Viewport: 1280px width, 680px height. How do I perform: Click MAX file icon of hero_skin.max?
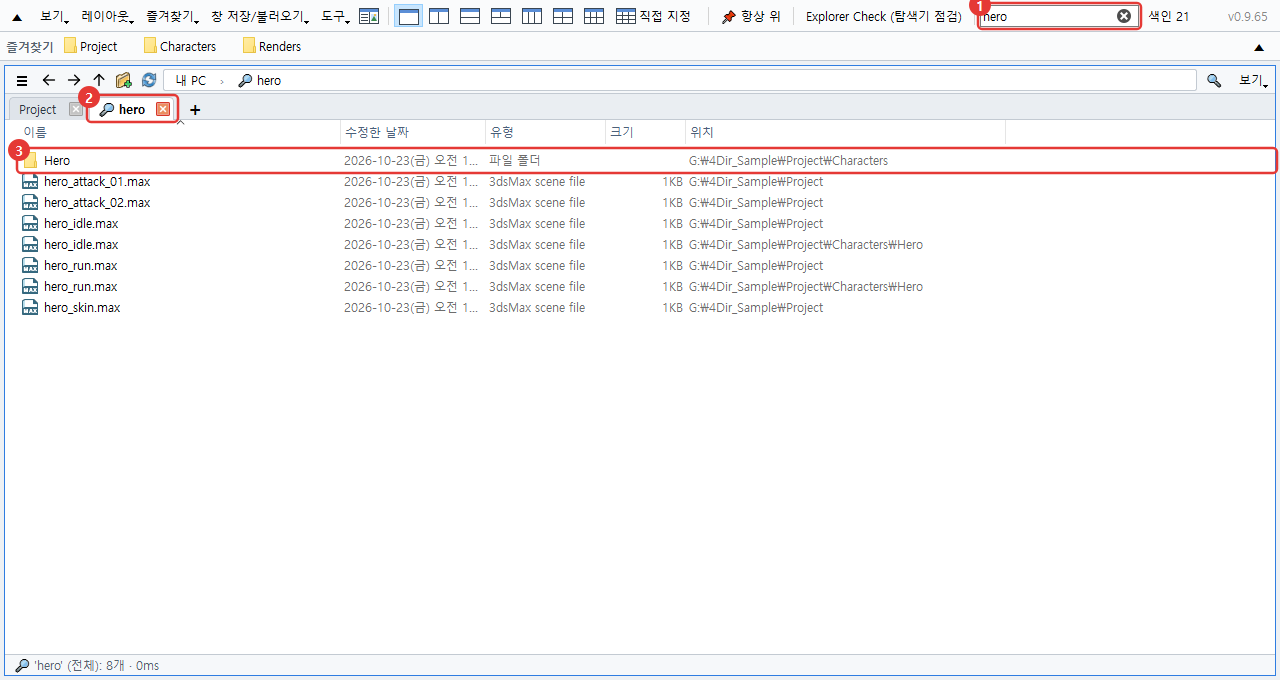click(30, 307)
